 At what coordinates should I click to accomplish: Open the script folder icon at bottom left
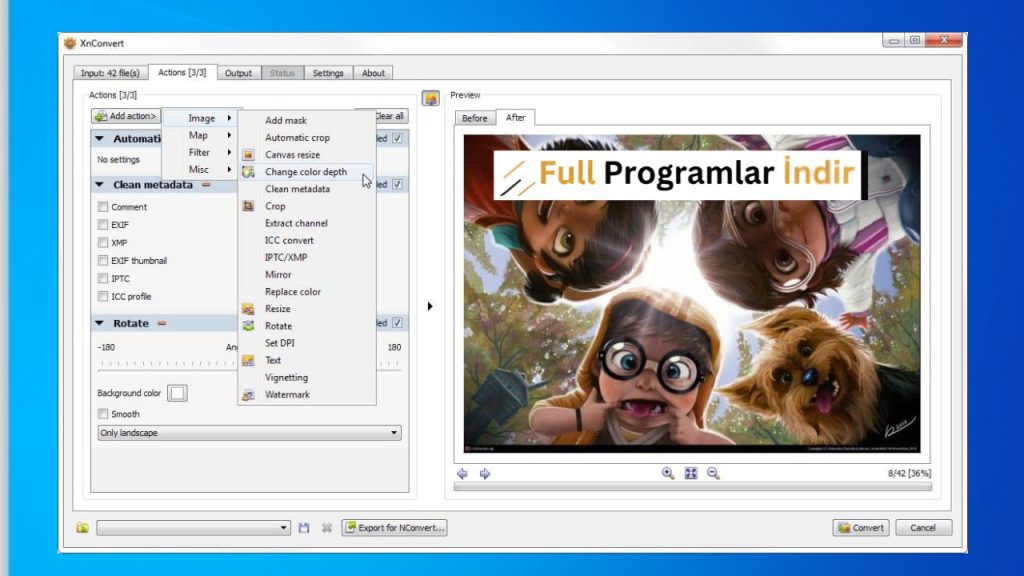(82, 528)
